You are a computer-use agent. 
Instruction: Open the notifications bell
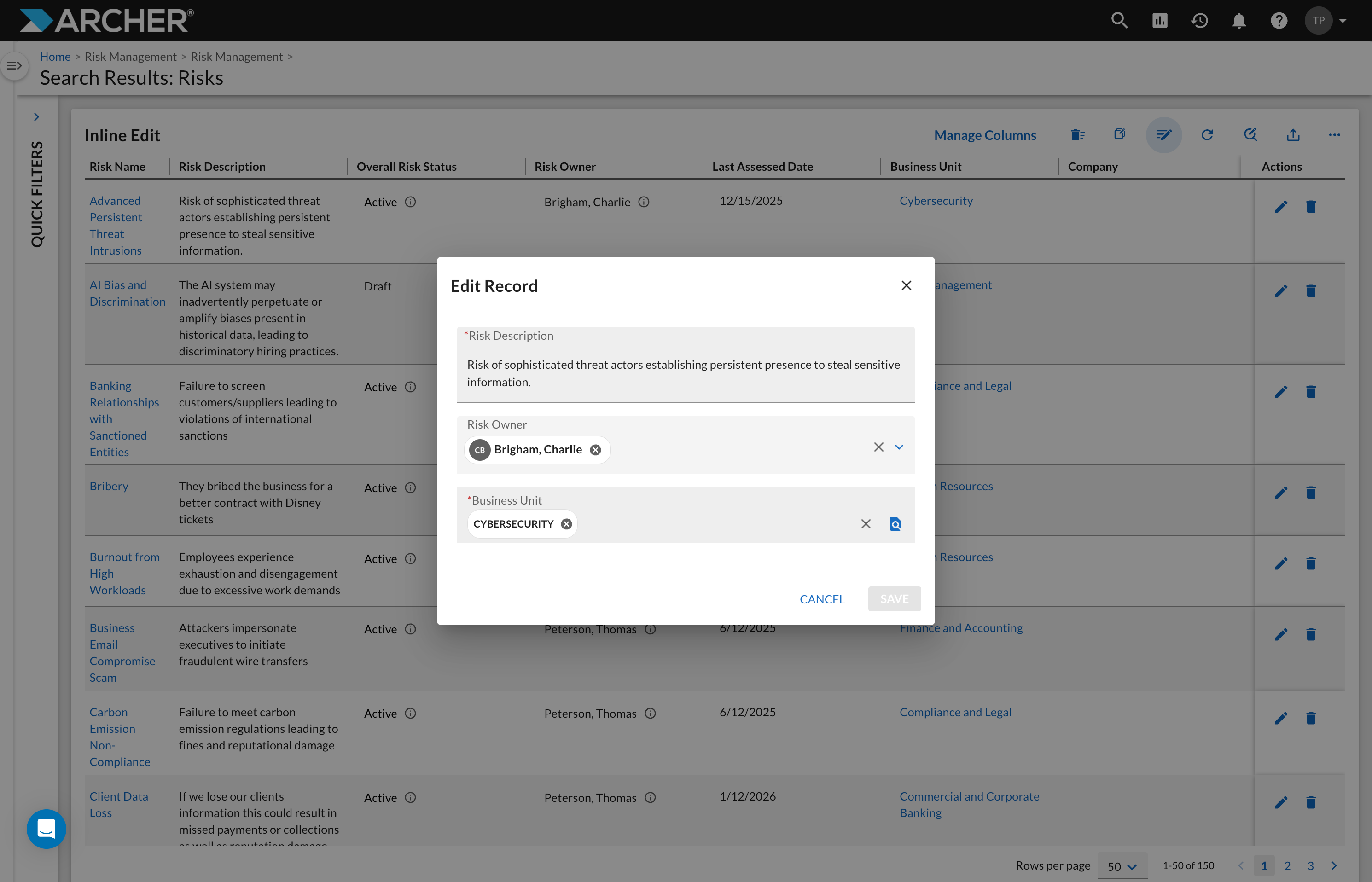point(1238,21)
